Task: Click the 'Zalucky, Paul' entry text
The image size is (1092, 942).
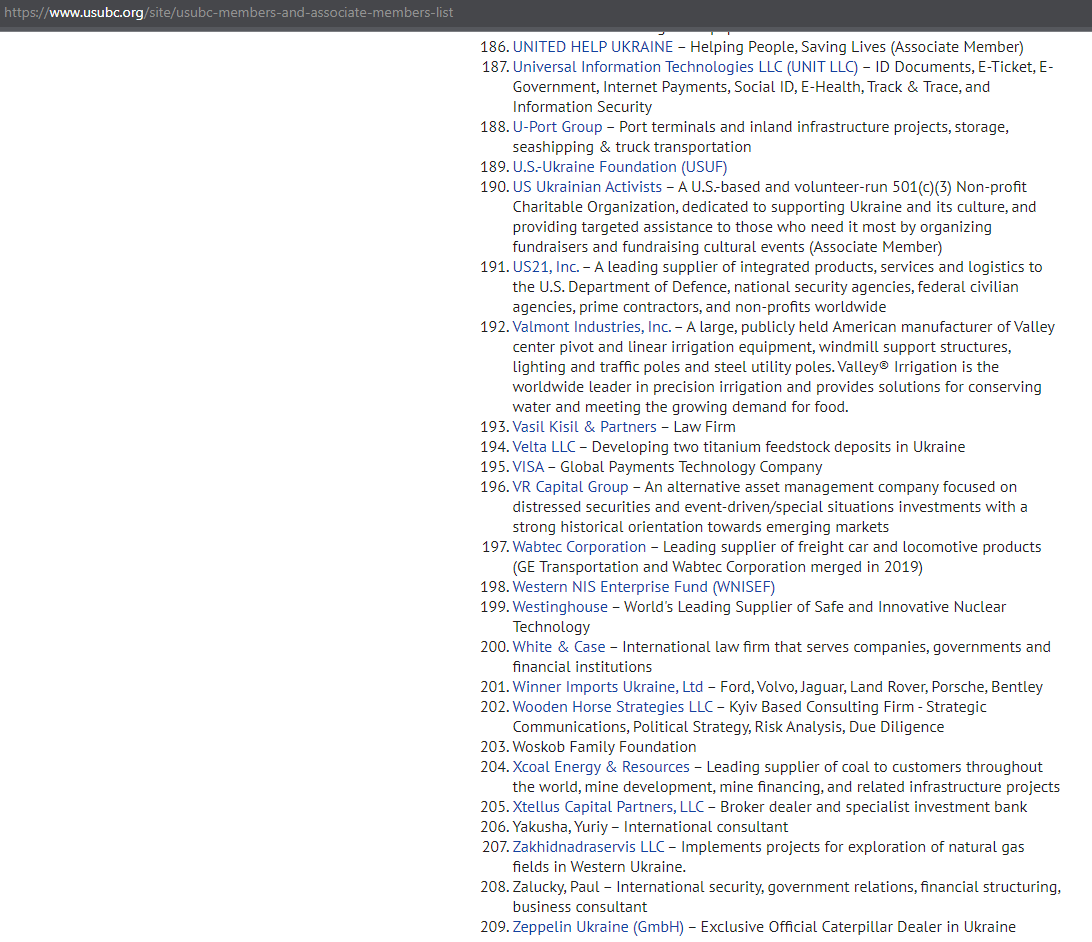Action: click(x=556, y=887)
